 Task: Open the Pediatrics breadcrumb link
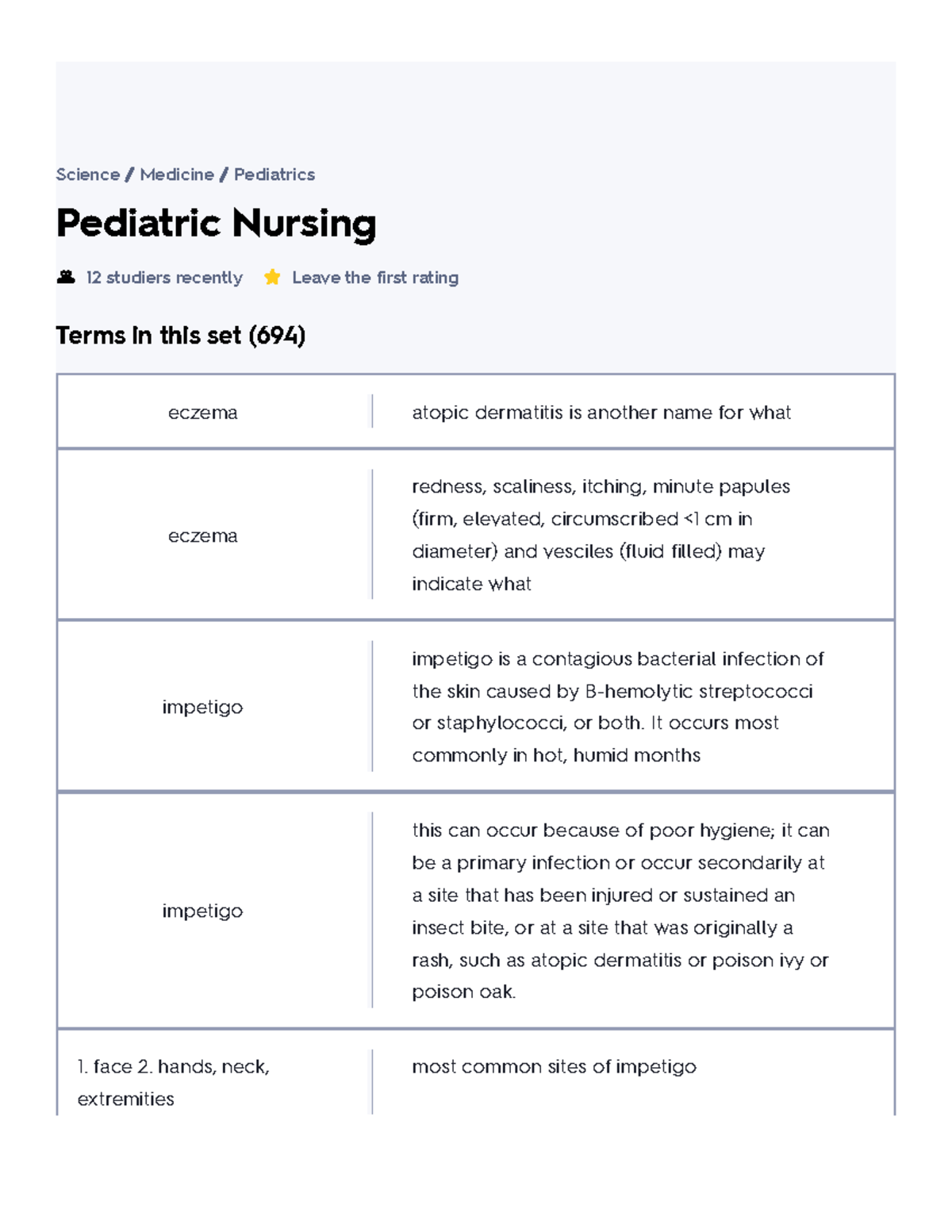point(274,174)
